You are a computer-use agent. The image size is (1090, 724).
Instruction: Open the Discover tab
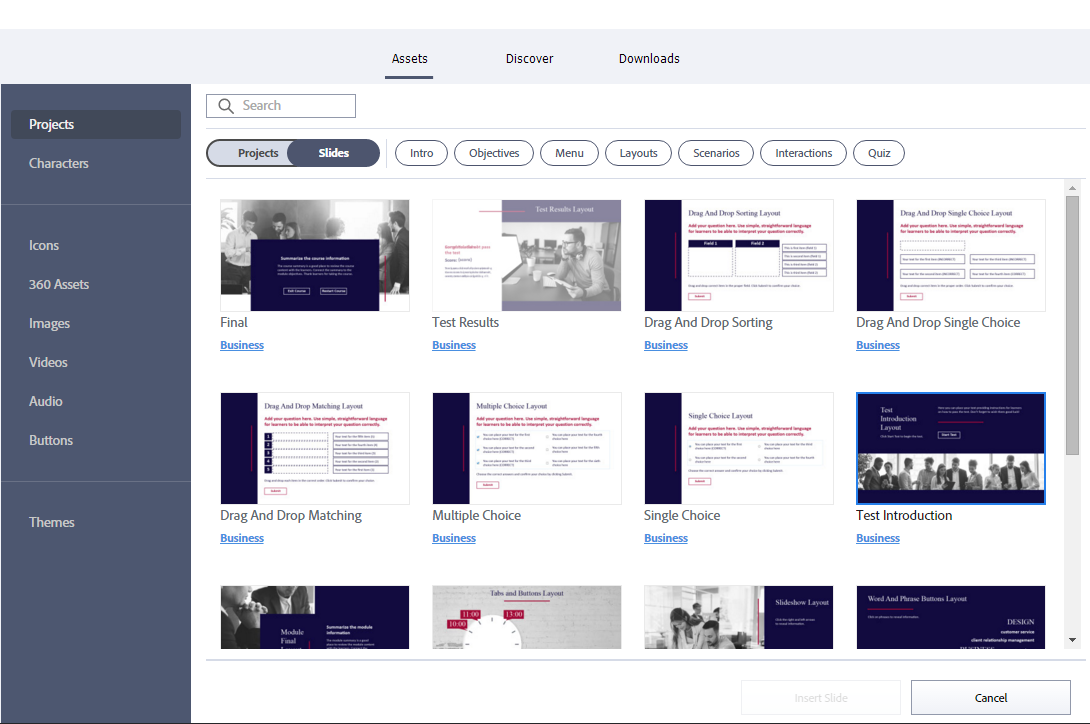point(529,59)
